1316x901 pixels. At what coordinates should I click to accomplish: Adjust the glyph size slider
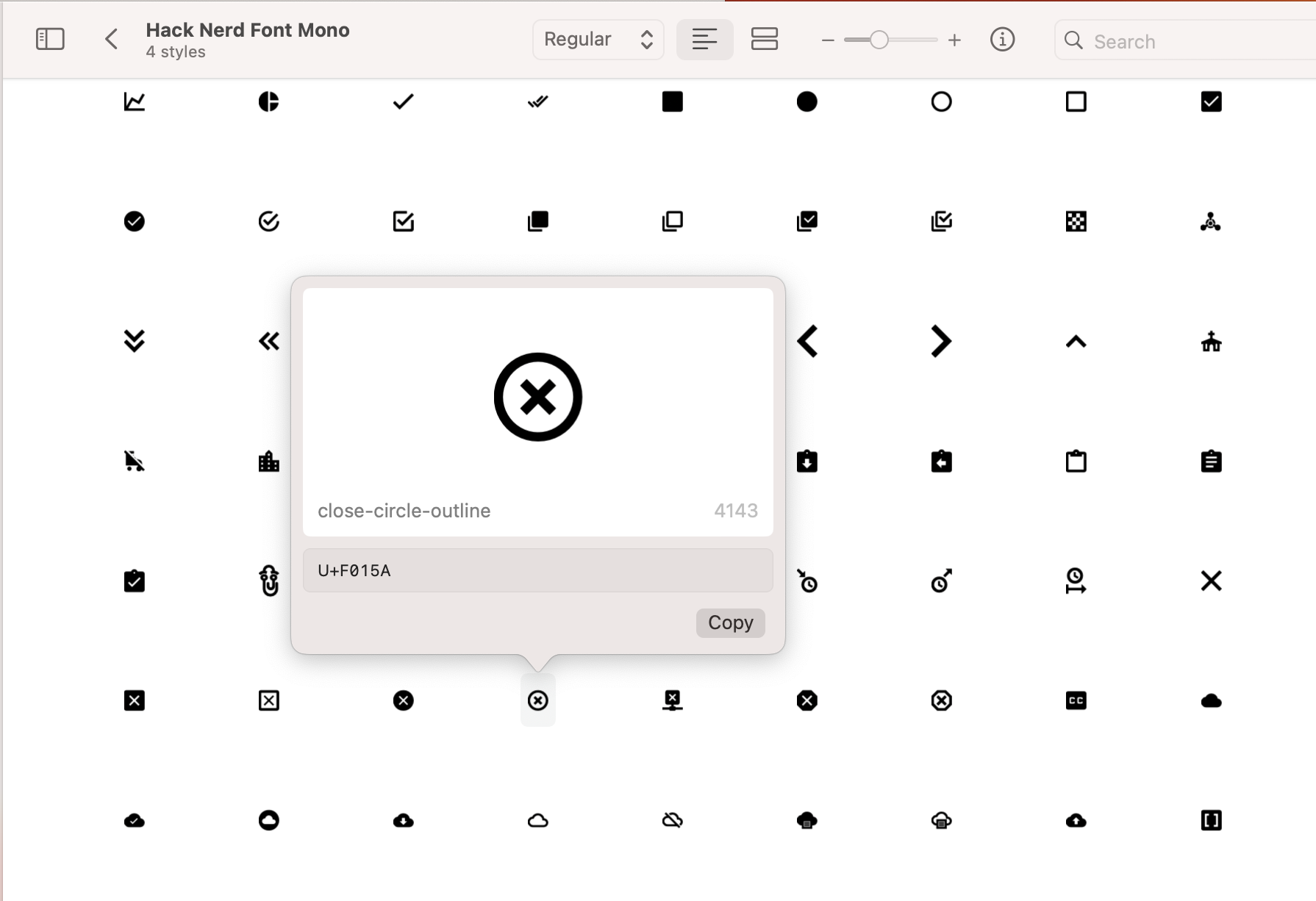[x=879, y=40]
